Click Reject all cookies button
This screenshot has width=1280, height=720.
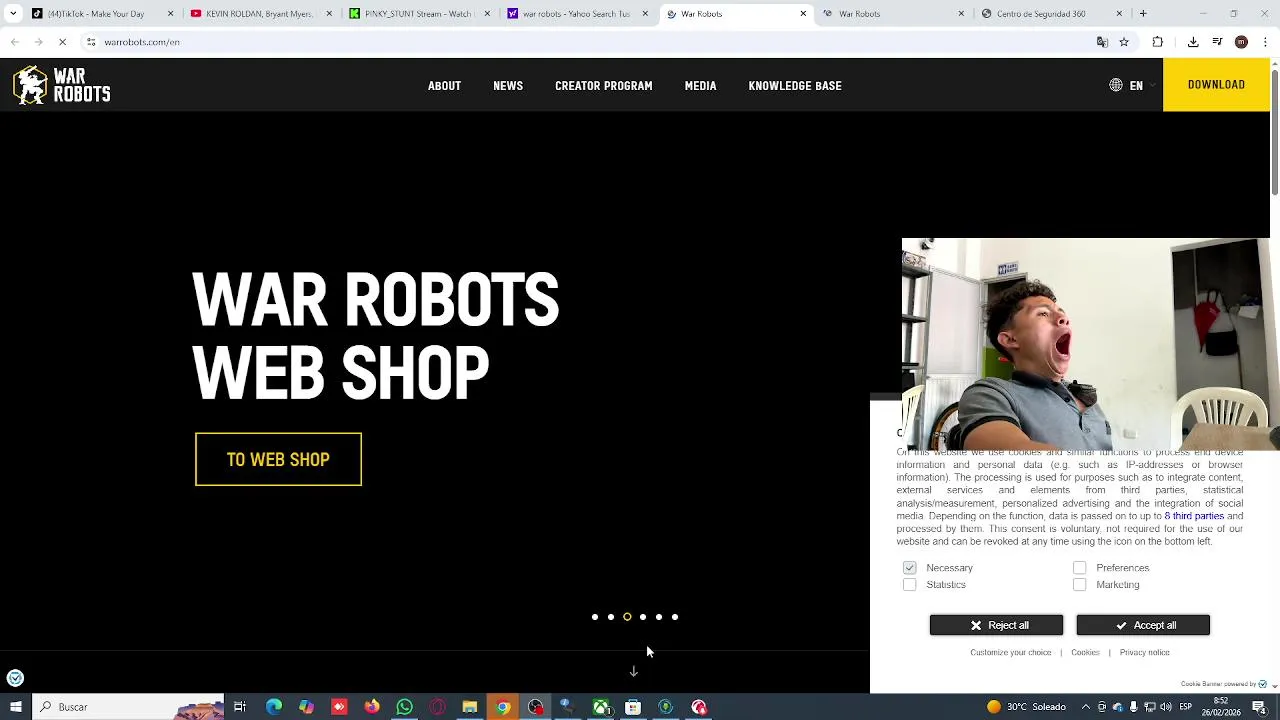[996, 625]
